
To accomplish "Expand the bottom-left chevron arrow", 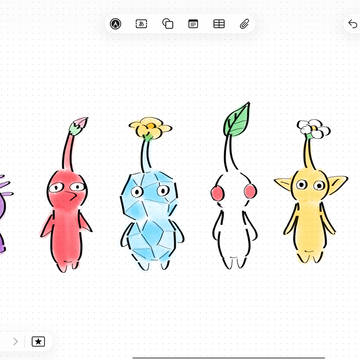I will coord(15,341).
